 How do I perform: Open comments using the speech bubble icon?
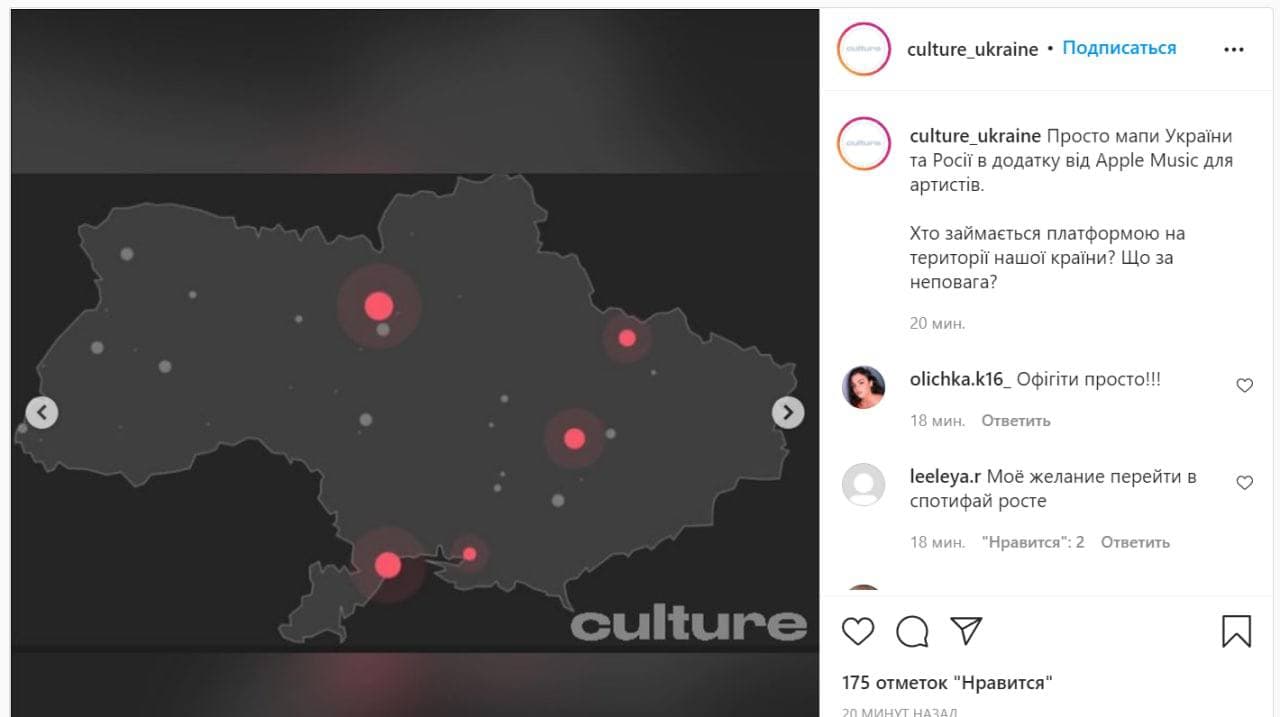[912, 631]
